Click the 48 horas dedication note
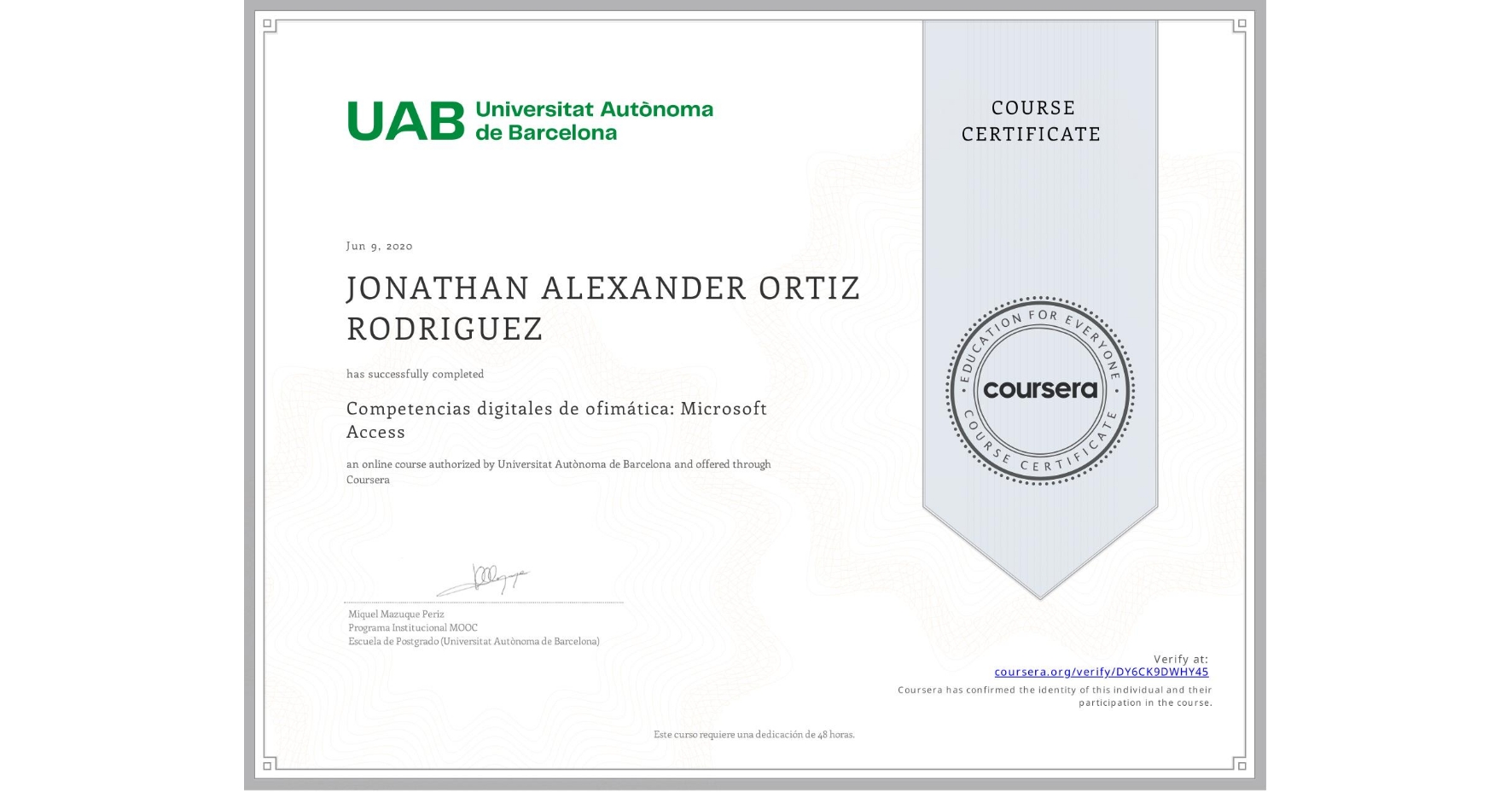The image size is (1512, 792). pyautogui.click(x=753, y=733)
